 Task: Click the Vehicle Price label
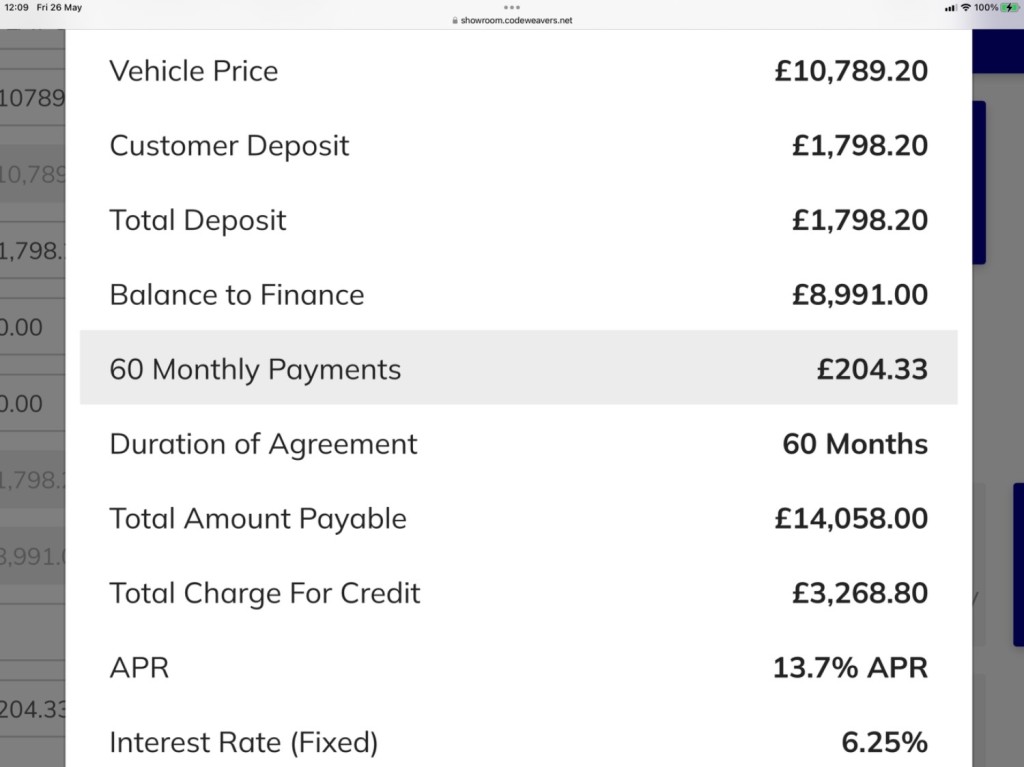pos(194,71)
